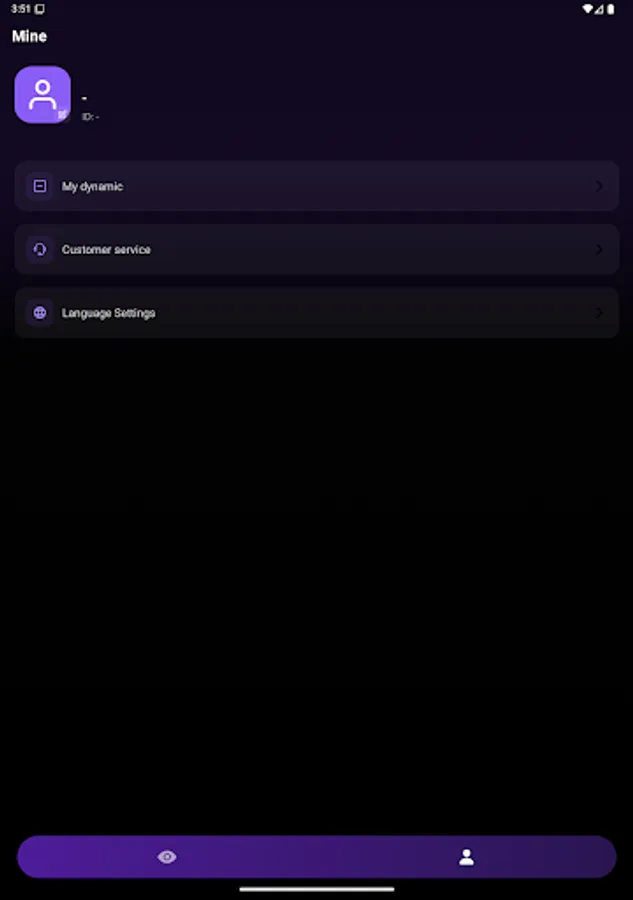The width and height of the screenshot is (633, 900).
Task: Expand the Language Settings row chevron
Action: coord(599,312)
